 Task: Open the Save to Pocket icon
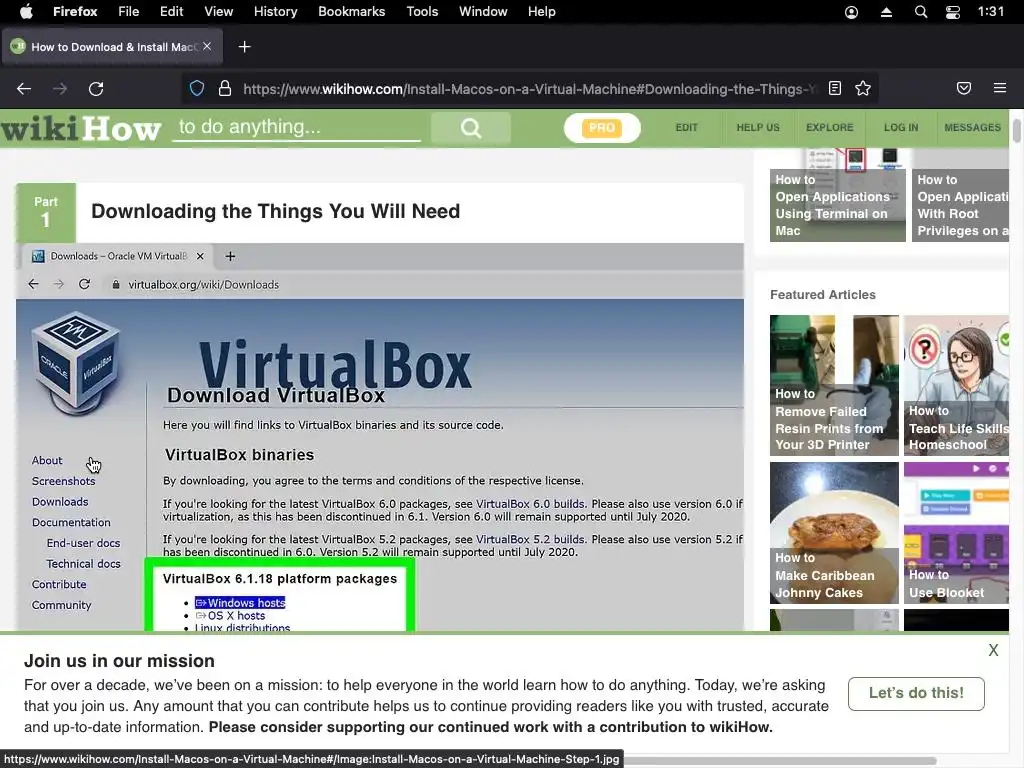point(964,88)
